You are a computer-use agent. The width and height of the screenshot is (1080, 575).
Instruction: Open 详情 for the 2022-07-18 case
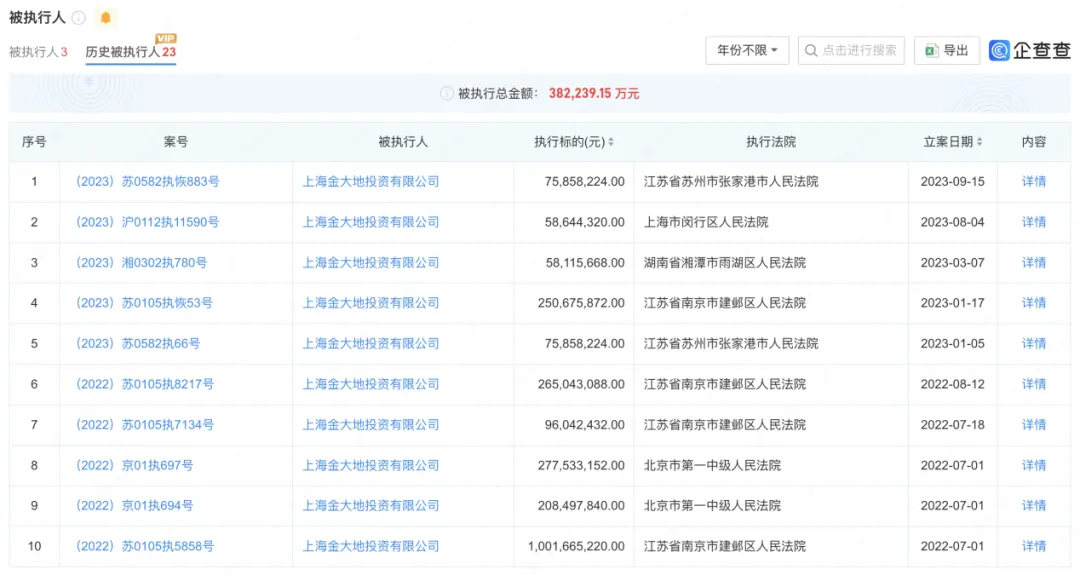[1034, 425]
